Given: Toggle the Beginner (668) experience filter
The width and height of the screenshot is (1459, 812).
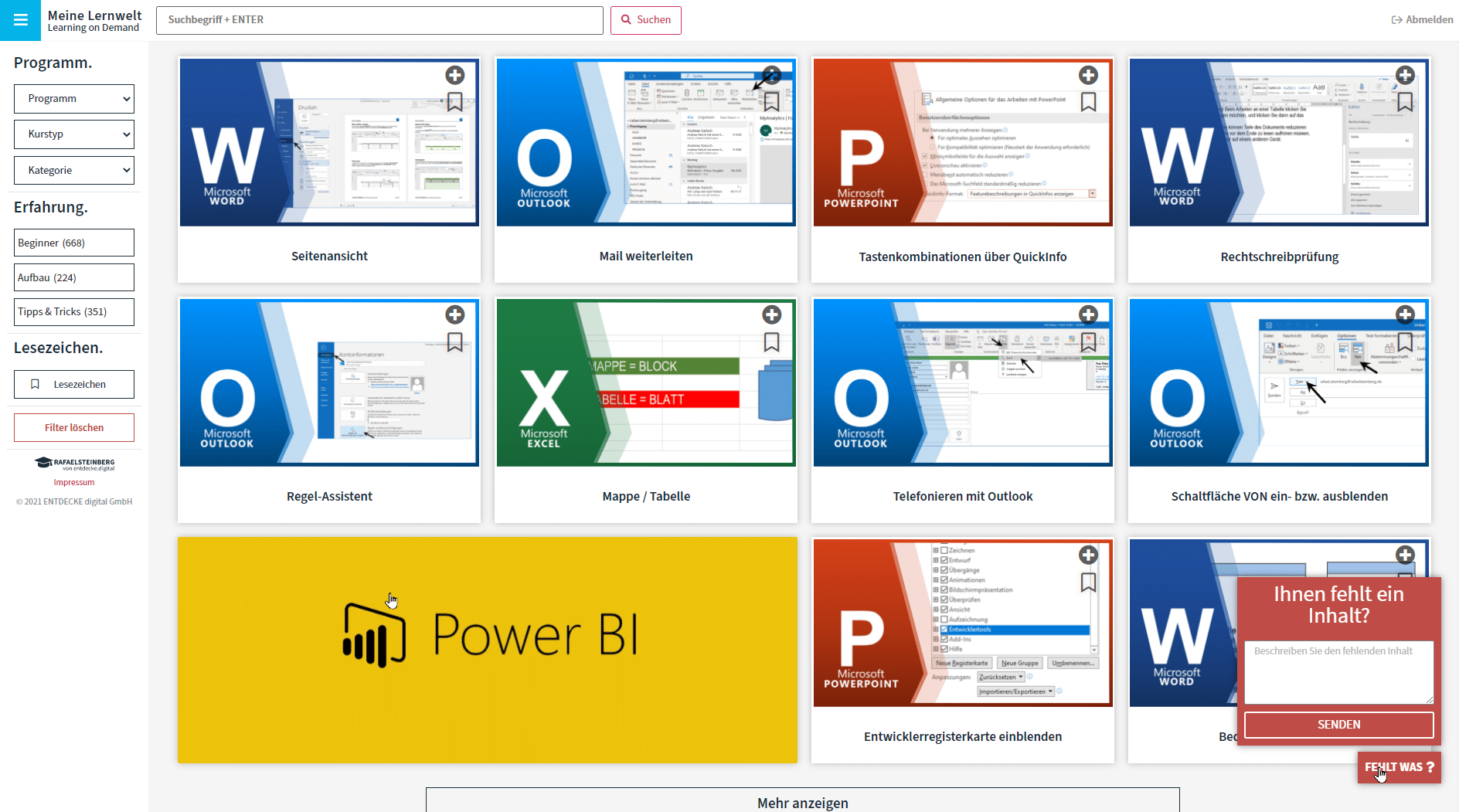Looking at the screenshot, I should tap(74, 243).
